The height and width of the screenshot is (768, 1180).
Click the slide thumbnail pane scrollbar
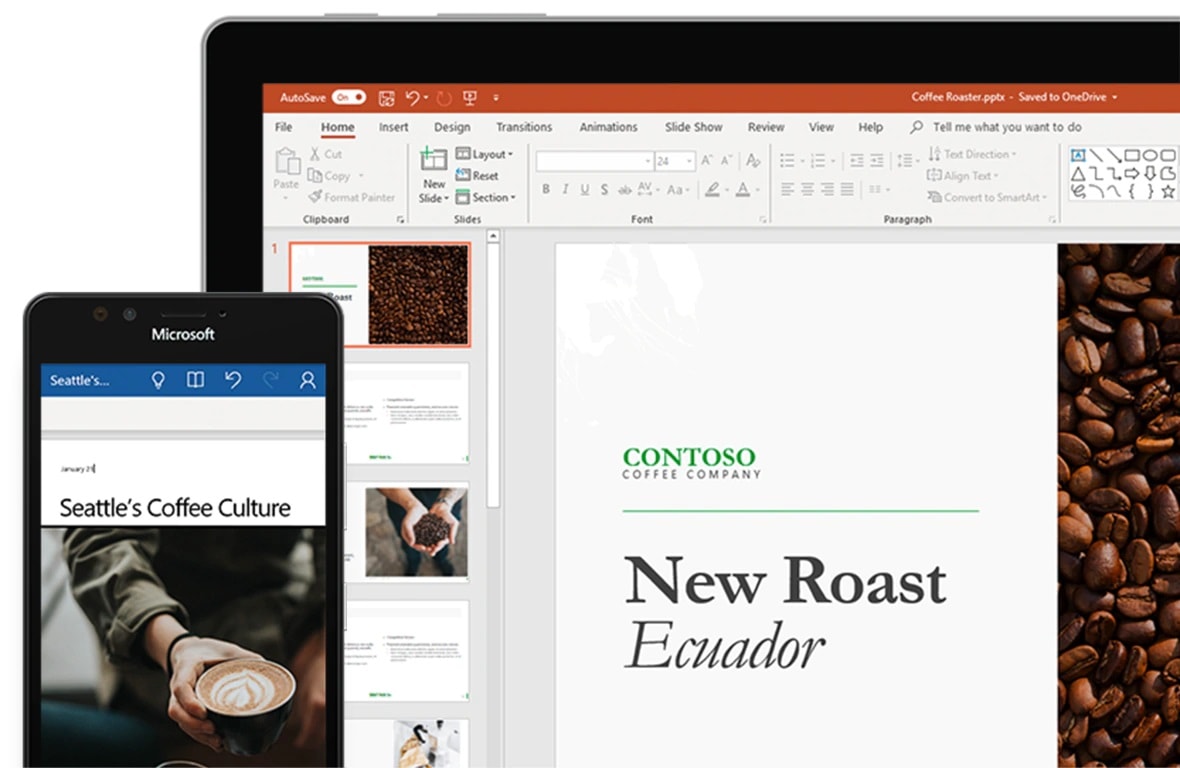(x=493, y=376)
